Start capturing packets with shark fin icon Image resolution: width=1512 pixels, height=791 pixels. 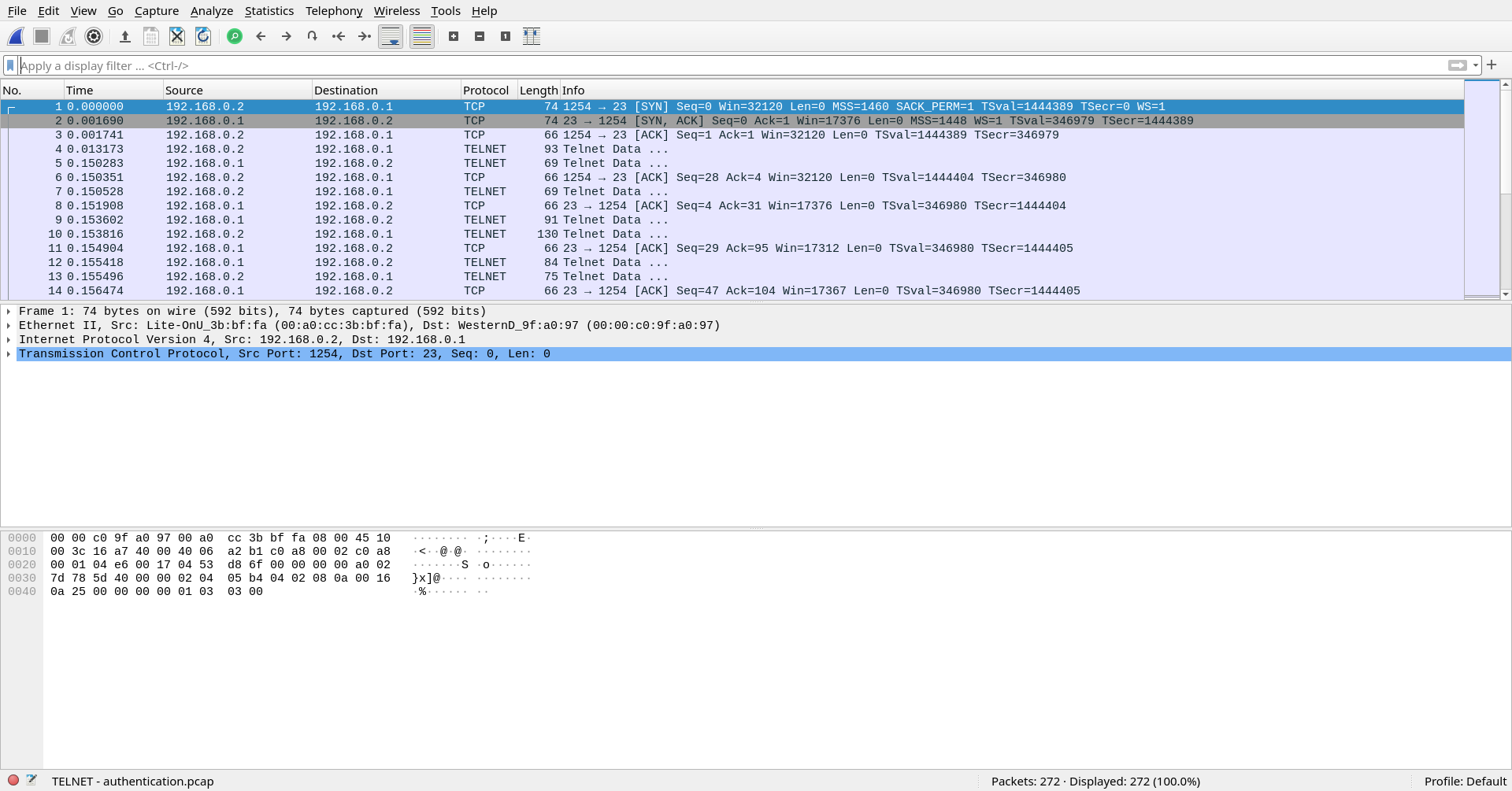pyautogui.click(x=16, y=36)
